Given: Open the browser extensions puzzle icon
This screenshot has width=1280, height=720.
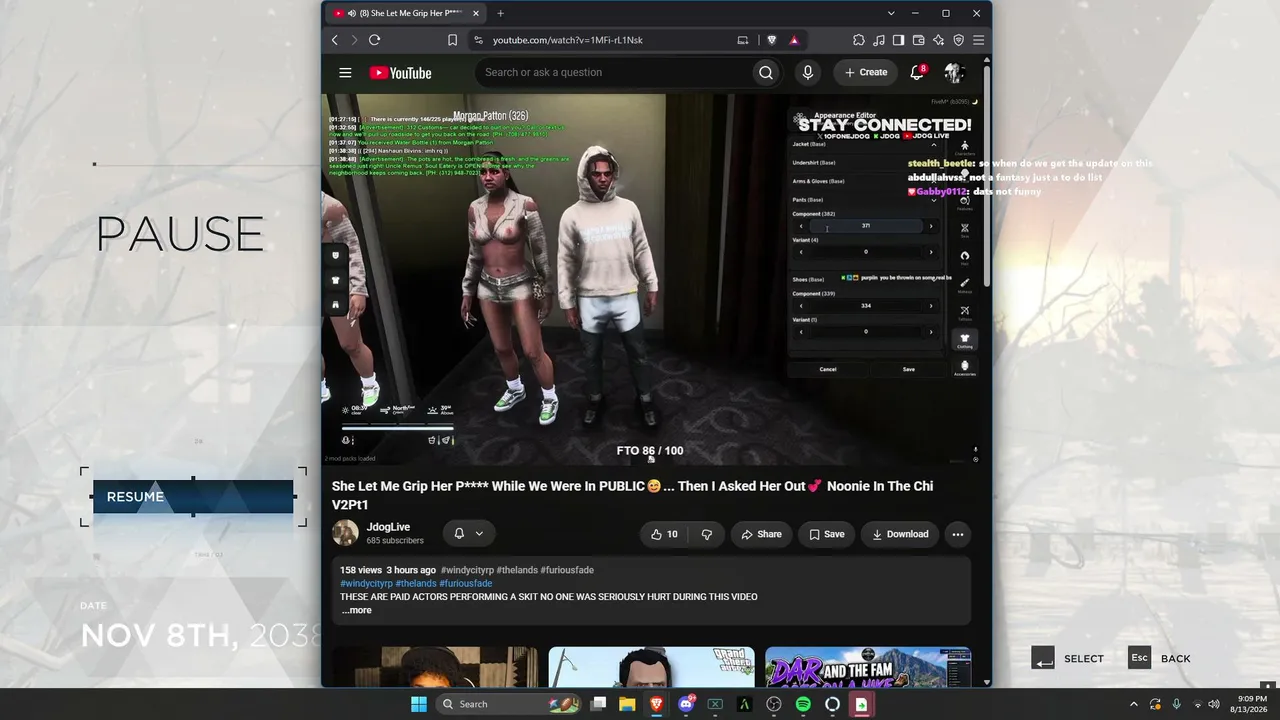Looking at the screenshot, I should point(859,40).
